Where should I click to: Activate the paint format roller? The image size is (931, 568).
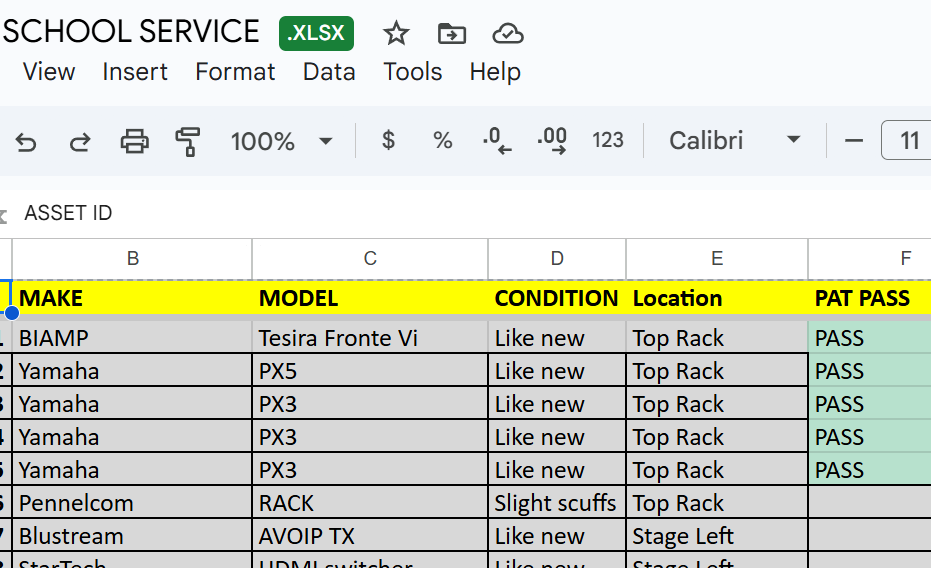coord(187,141)
